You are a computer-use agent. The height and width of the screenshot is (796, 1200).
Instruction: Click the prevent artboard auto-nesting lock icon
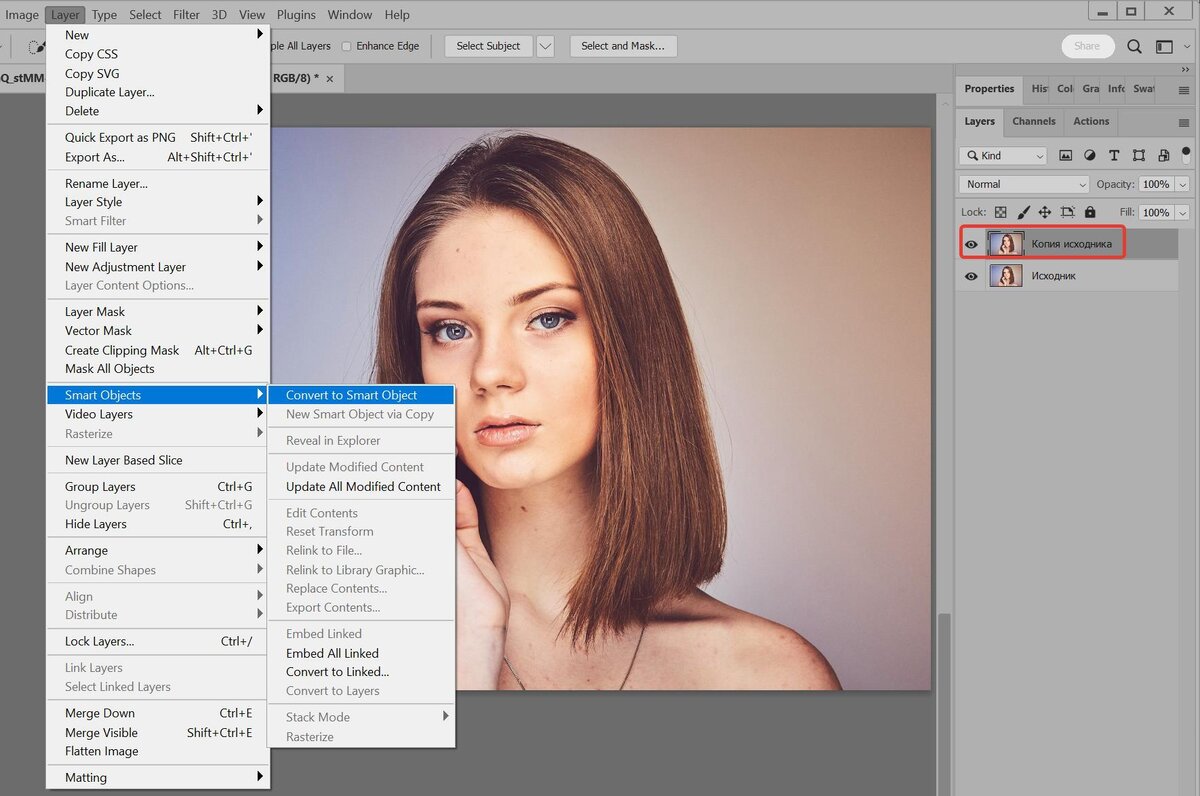point(1067,212)
